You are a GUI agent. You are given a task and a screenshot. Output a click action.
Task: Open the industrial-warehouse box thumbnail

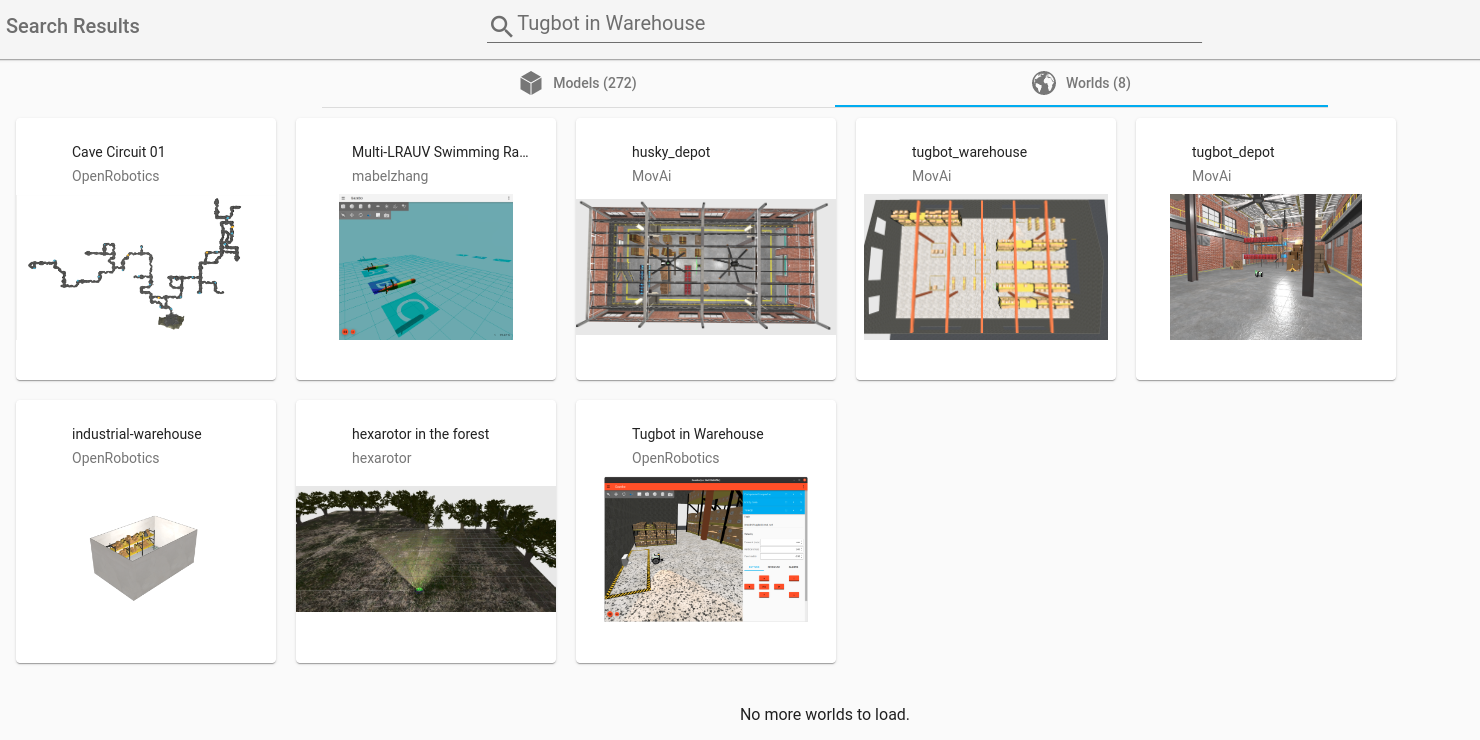(x=145, y=556)
